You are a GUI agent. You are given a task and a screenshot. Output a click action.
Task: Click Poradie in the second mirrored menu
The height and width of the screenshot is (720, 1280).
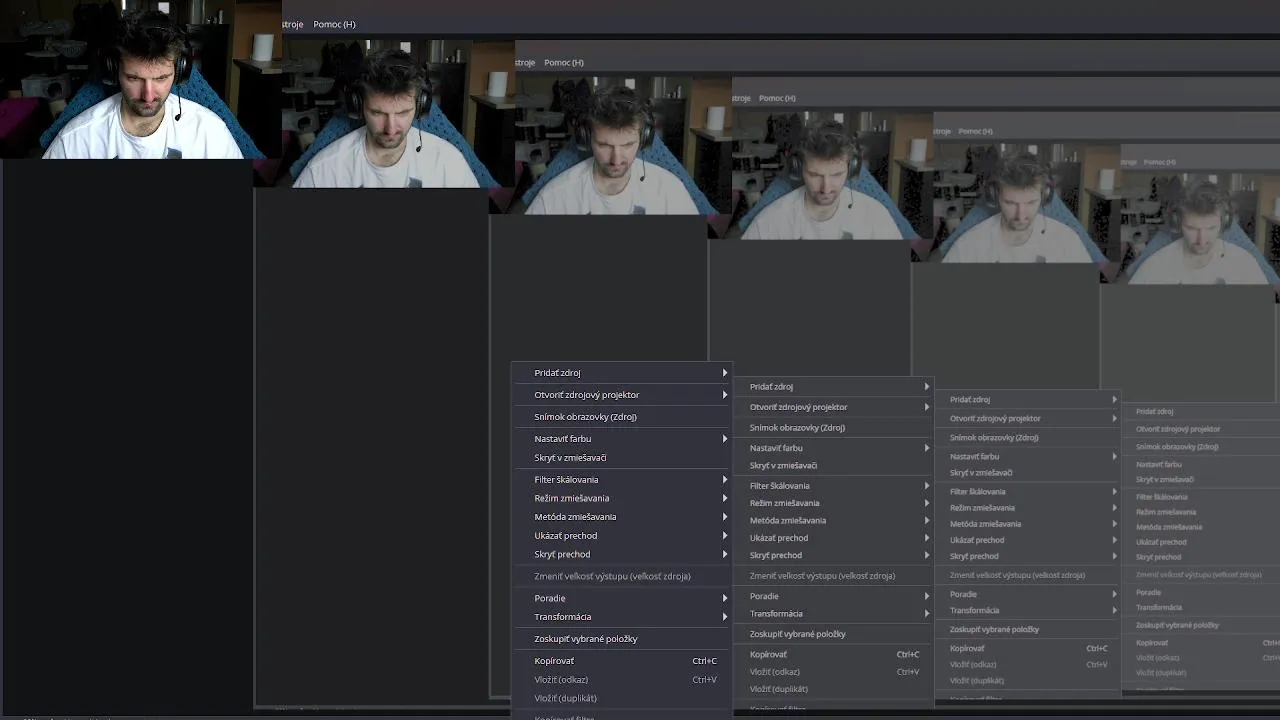834,596
